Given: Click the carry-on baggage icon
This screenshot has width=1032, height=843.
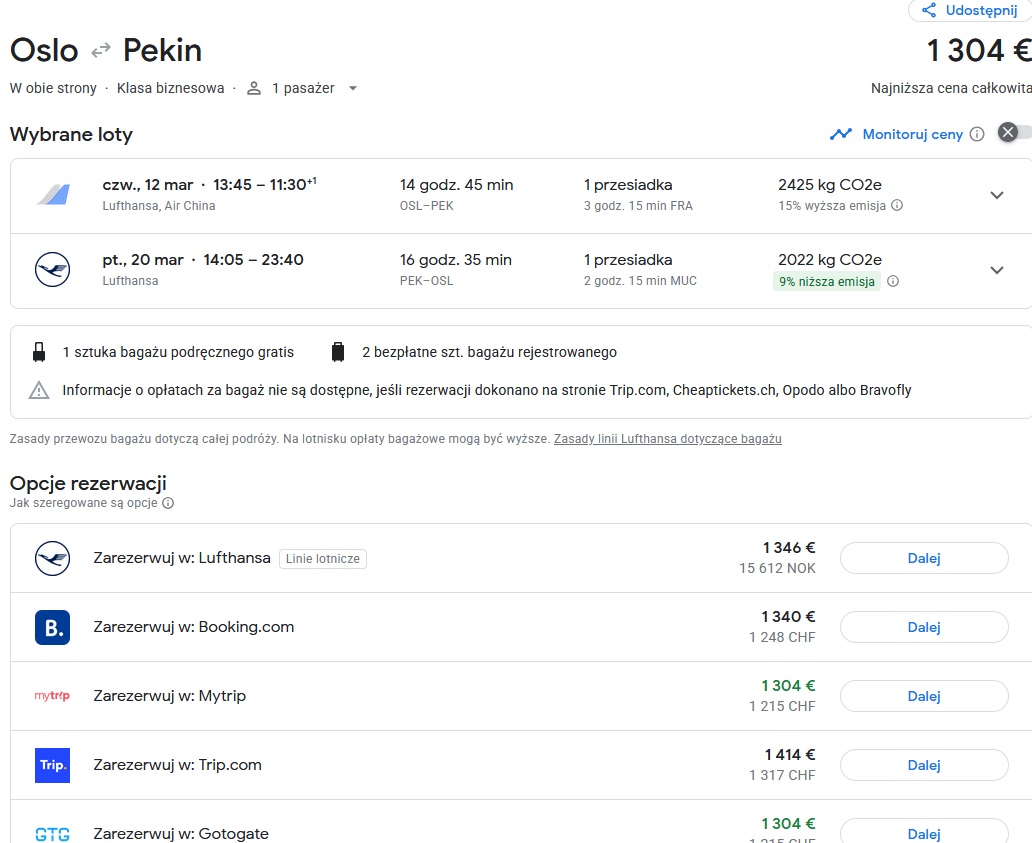Looking at the screenshot, I should coord(39,352).
